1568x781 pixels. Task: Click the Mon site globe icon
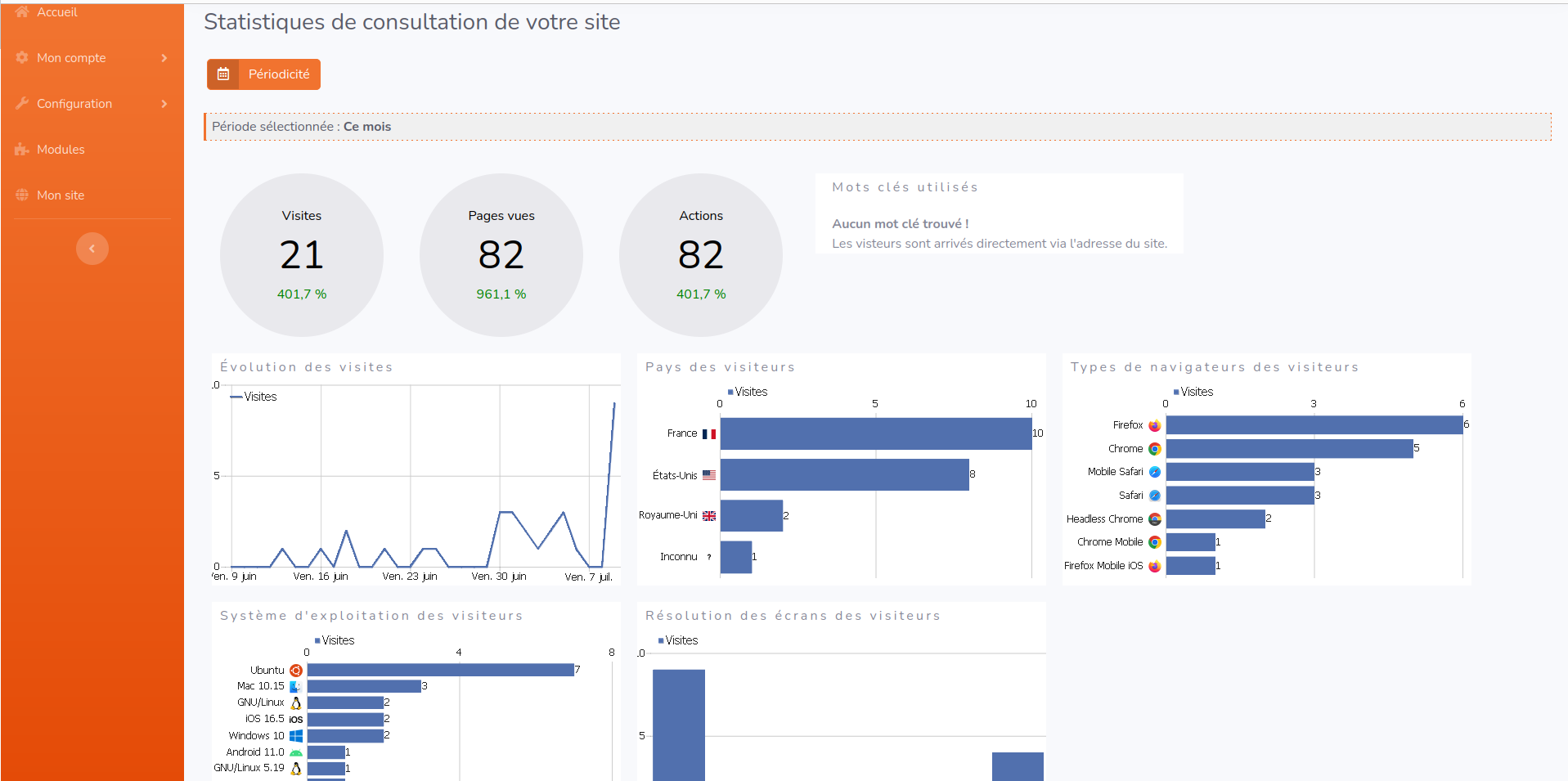click(x=22, y=195)
